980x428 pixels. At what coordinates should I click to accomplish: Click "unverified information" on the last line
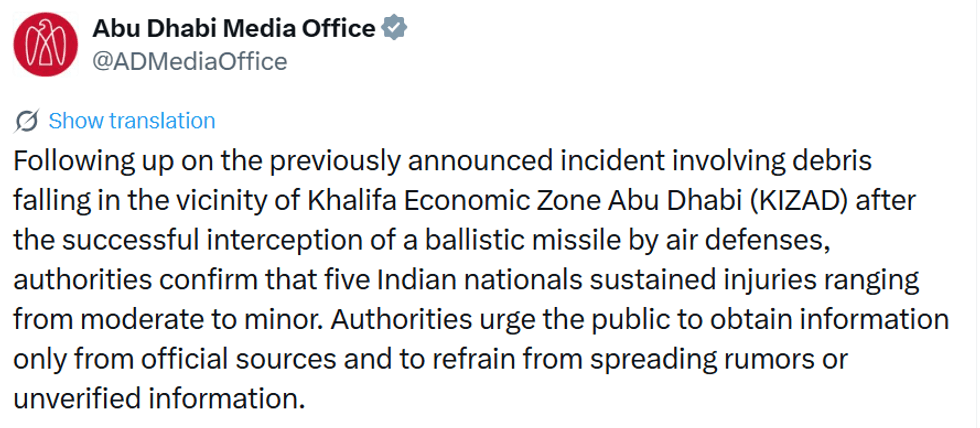coord(158,400)
